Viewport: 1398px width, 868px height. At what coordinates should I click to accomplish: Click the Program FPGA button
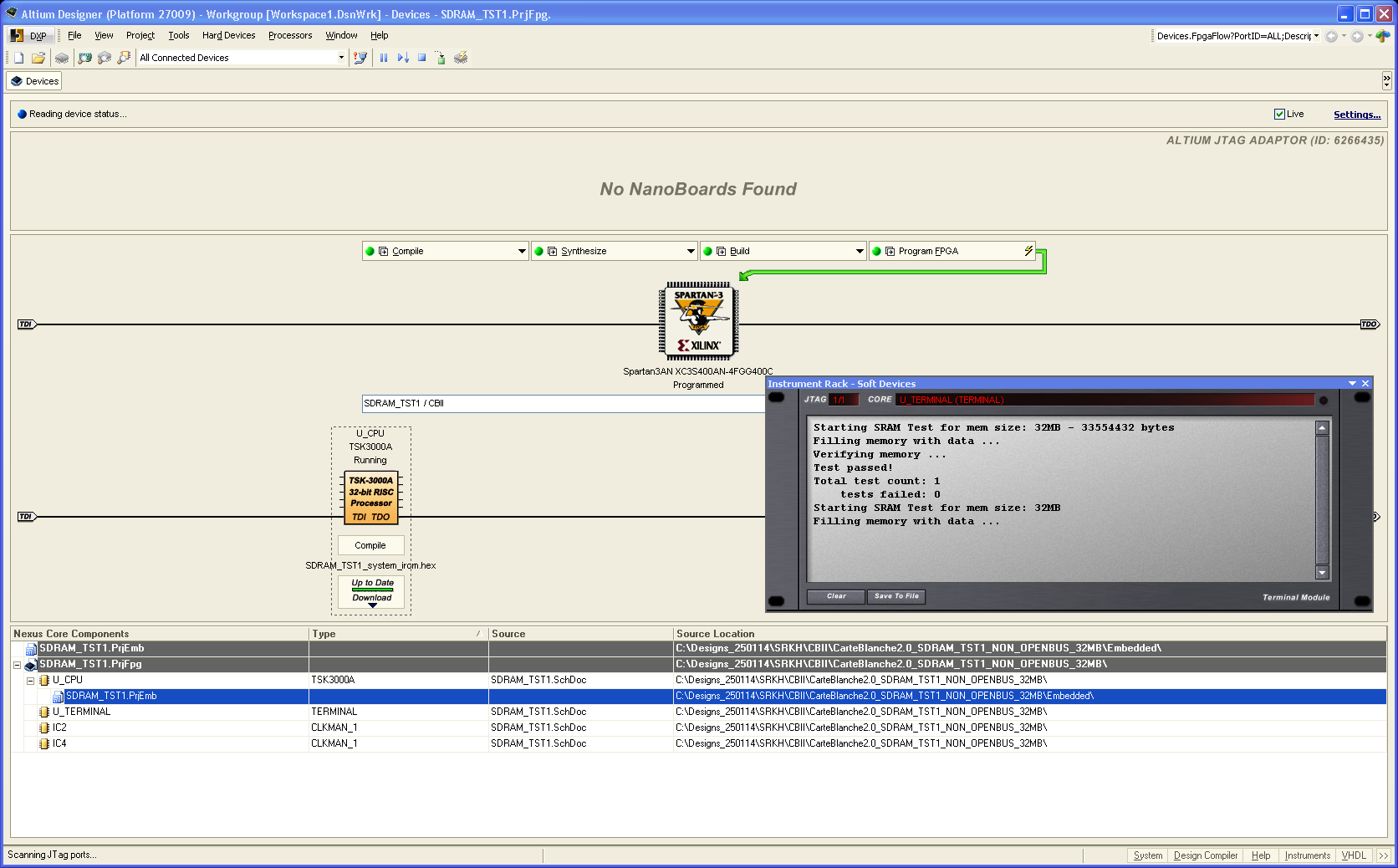click(952, 251)
